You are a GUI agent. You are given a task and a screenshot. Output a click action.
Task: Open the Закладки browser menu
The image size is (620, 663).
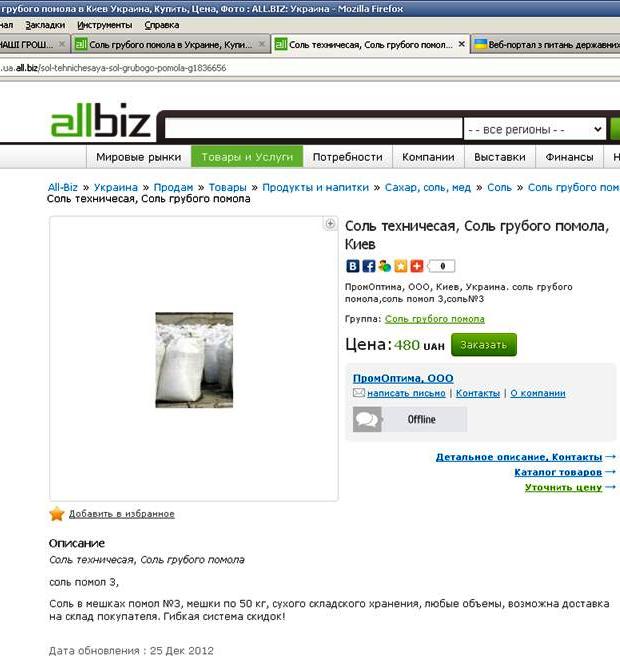click(45, 25)
